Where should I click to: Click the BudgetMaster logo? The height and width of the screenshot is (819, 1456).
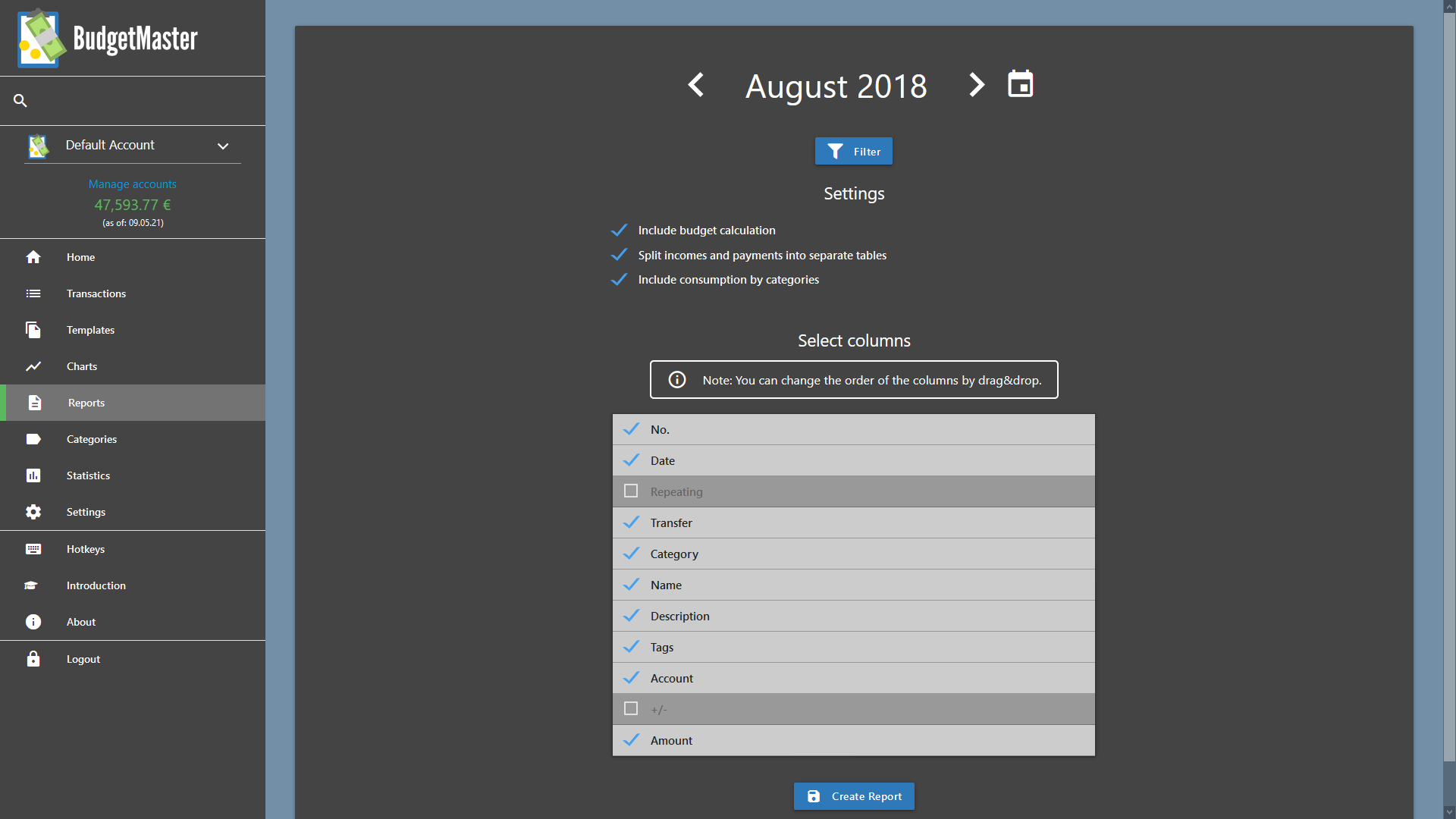108,39
